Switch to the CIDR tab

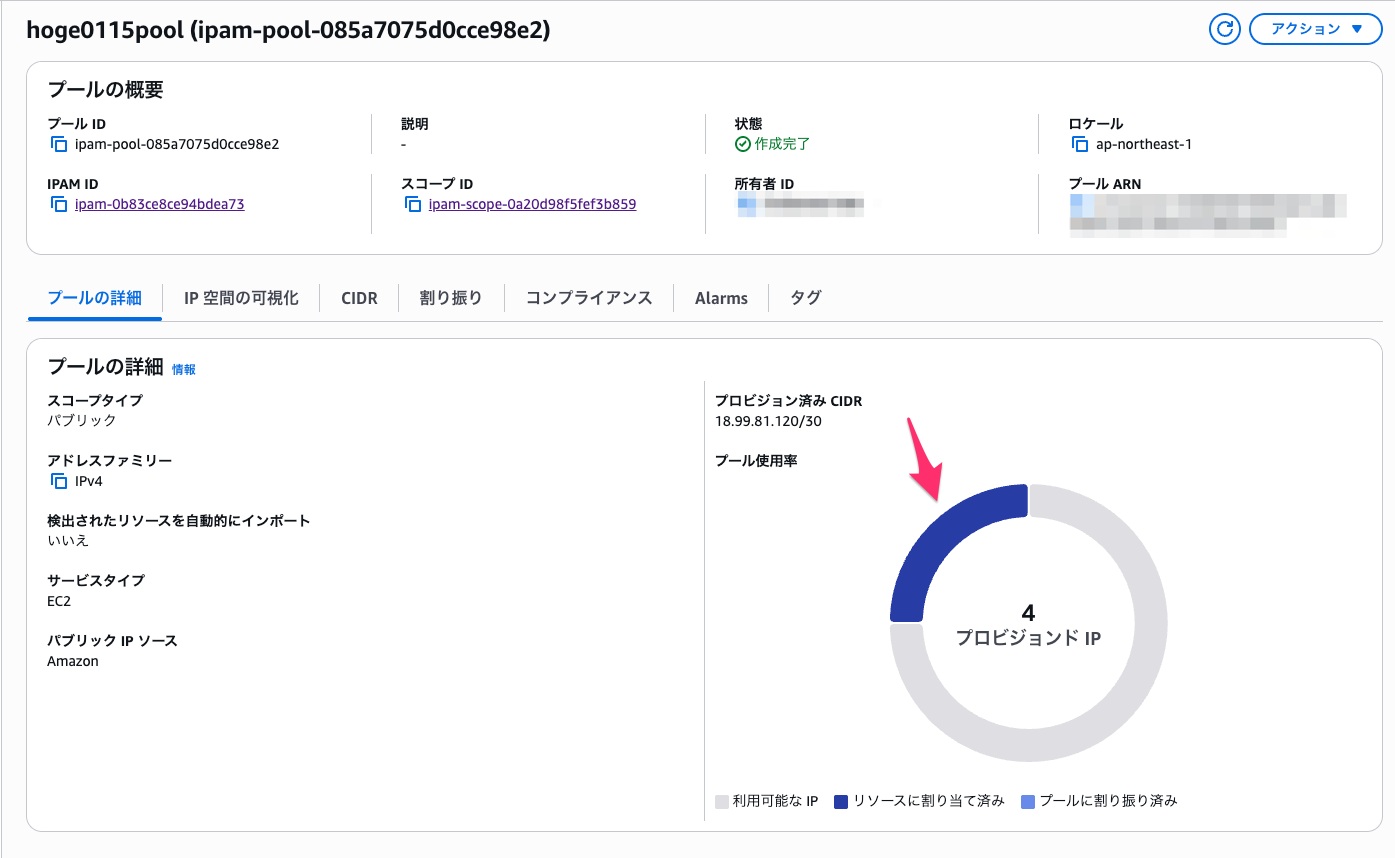click(x=359, y=298)
